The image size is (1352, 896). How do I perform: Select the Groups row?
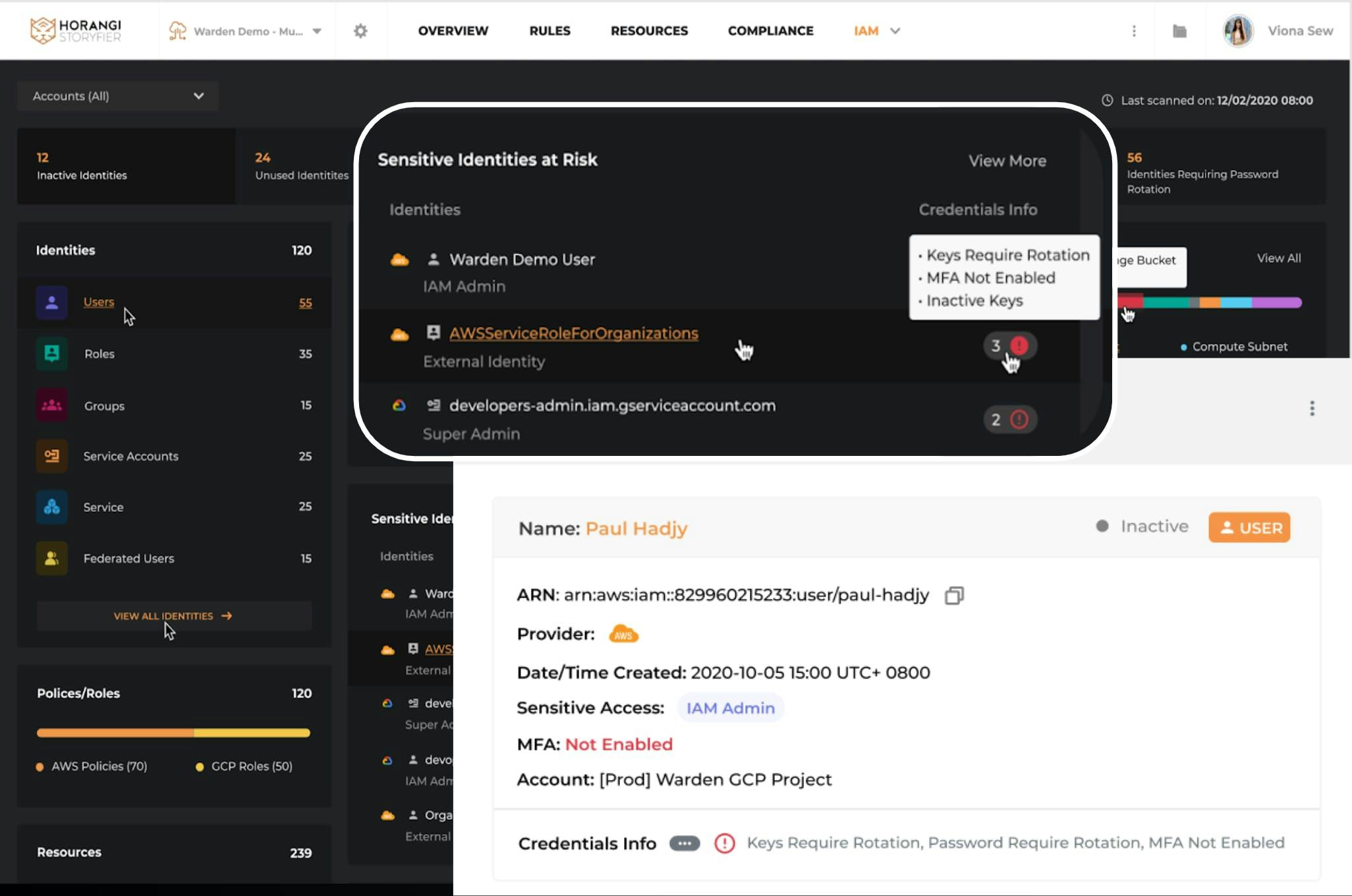point(174,405)
